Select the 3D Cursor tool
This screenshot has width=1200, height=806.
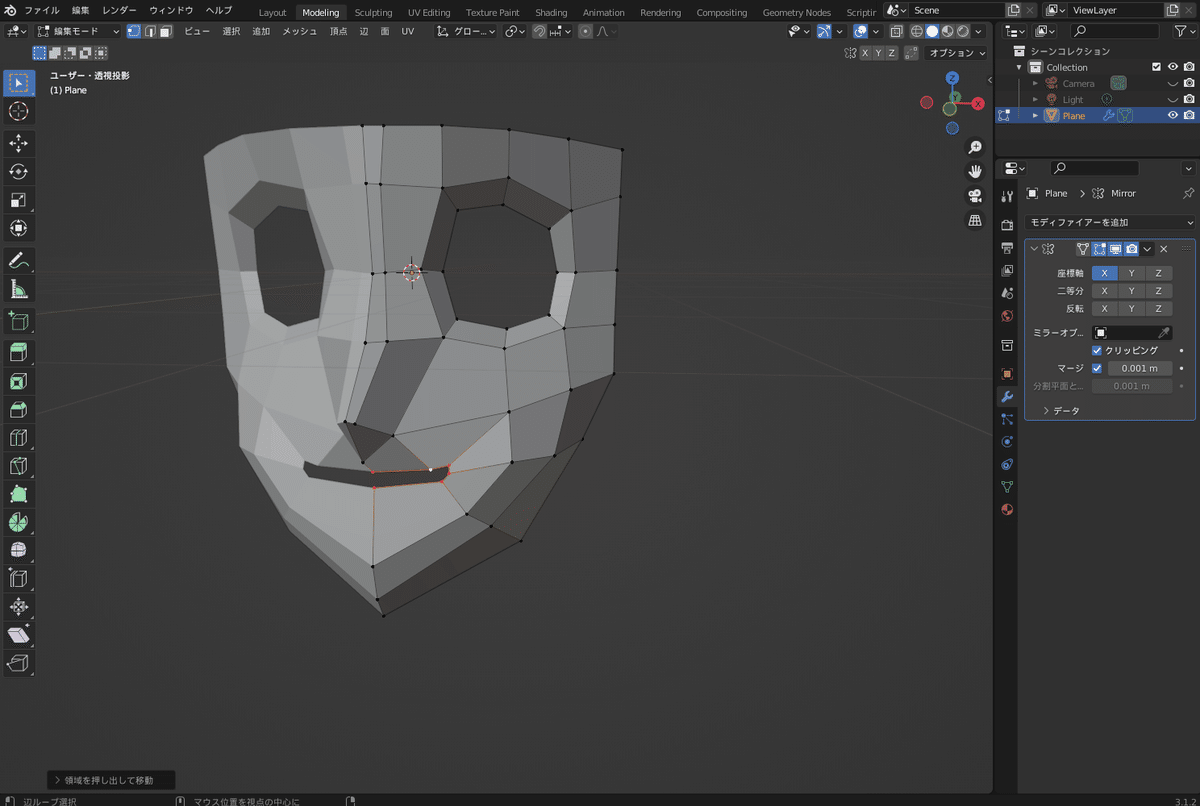[19, 111]
